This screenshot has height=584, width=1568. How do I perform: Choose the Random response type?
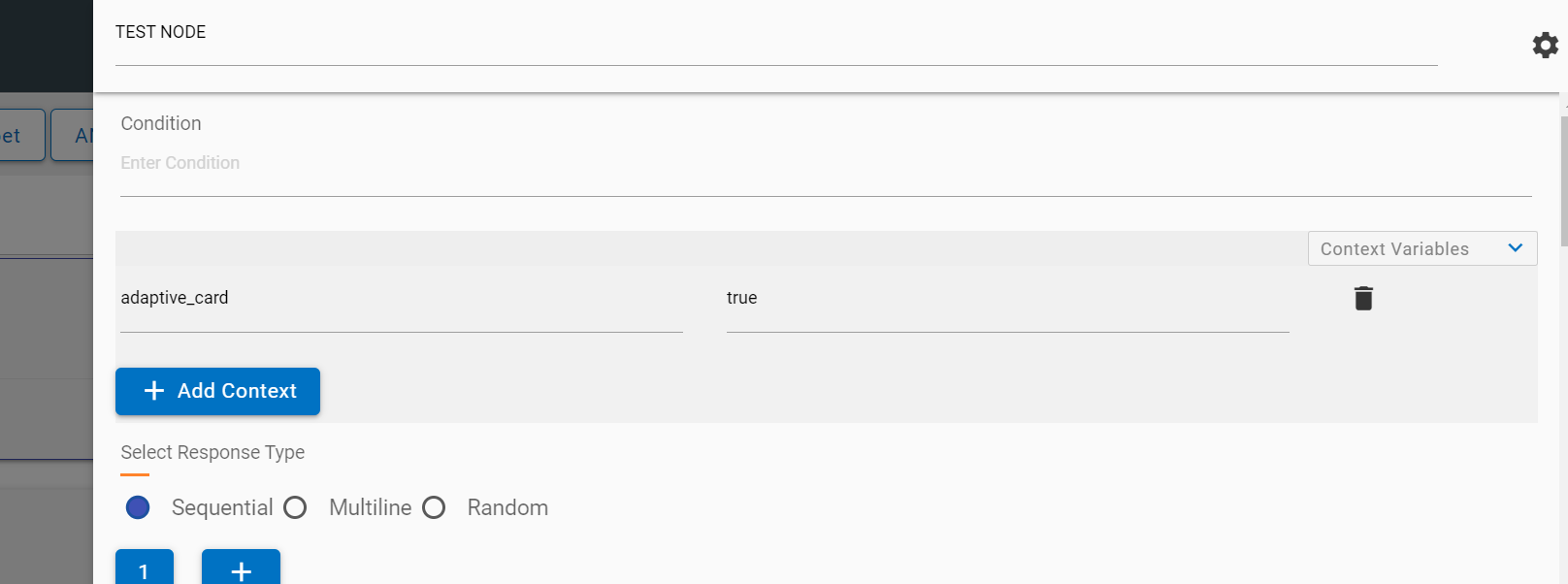click(434, 507)
